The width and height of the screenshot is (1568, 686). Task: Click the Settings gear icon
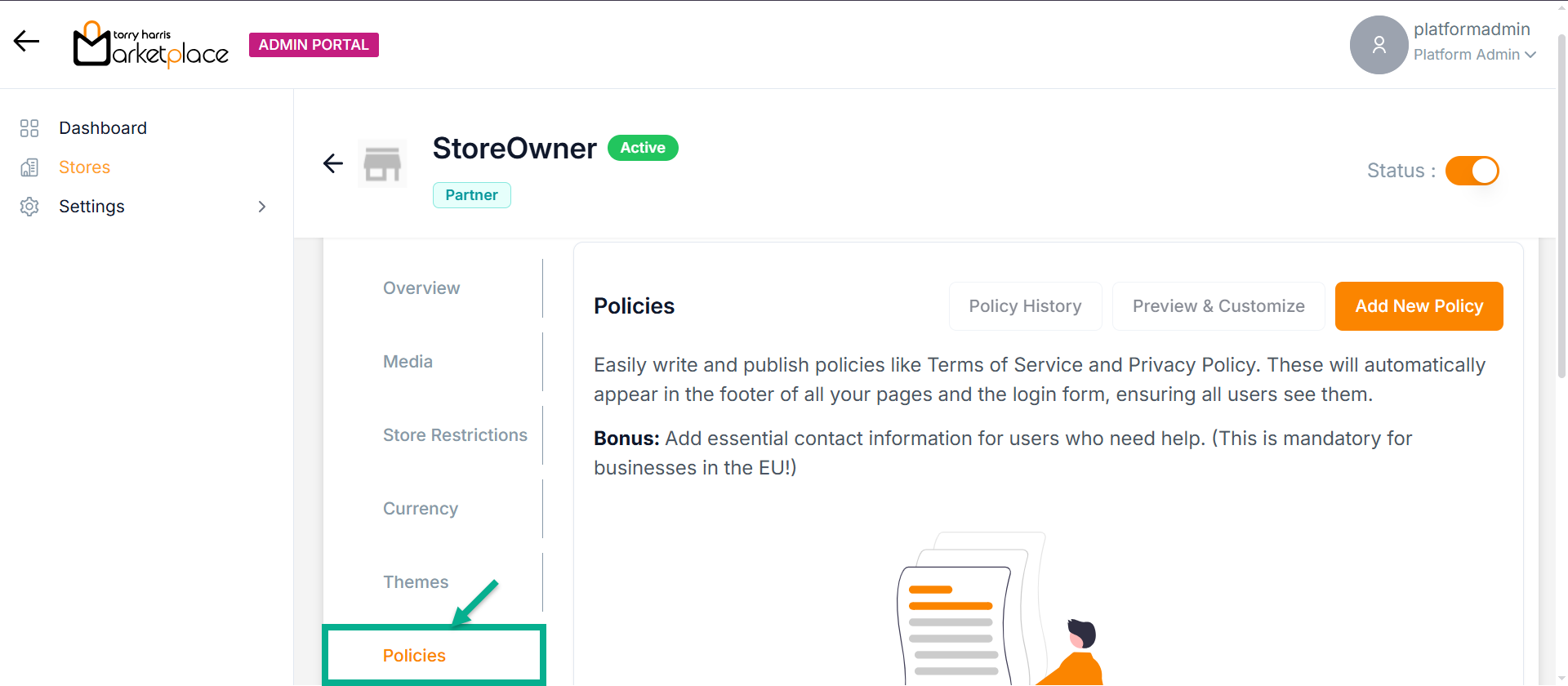[x=29, y=207]
